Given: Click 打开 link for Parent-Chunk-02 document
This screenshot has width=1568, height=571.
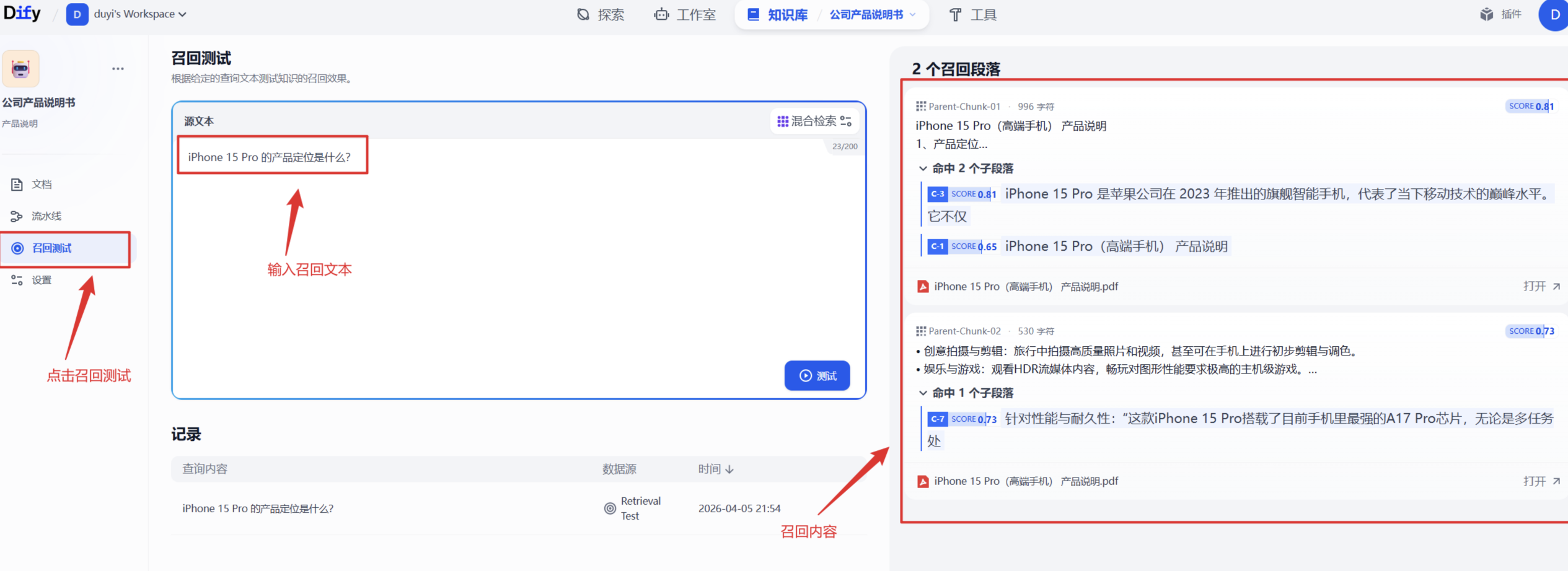Looking at the screenshot, I should [1541, 481].
